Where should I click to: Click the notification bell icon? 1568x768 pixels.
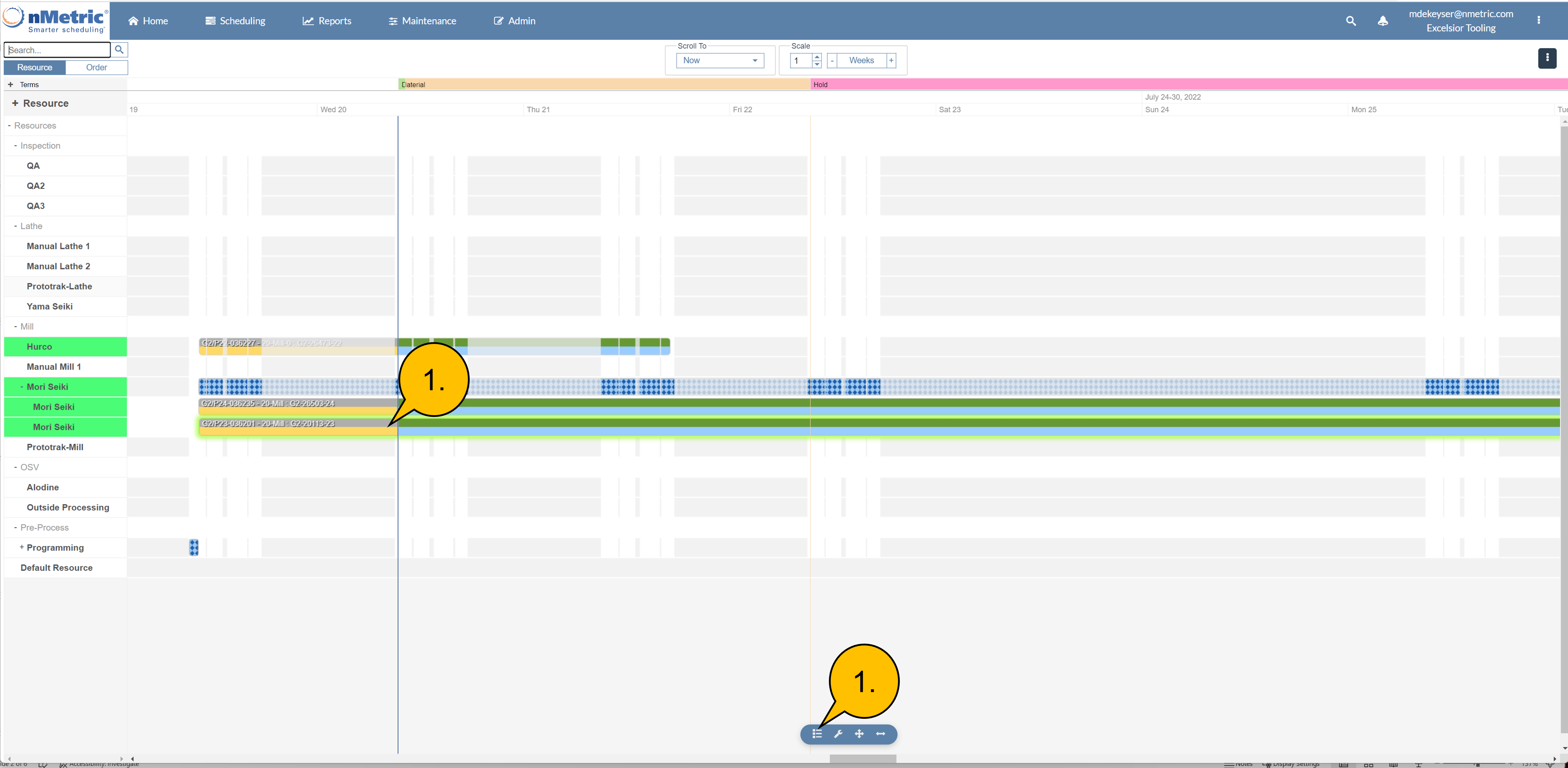(x=1382, y=21)
